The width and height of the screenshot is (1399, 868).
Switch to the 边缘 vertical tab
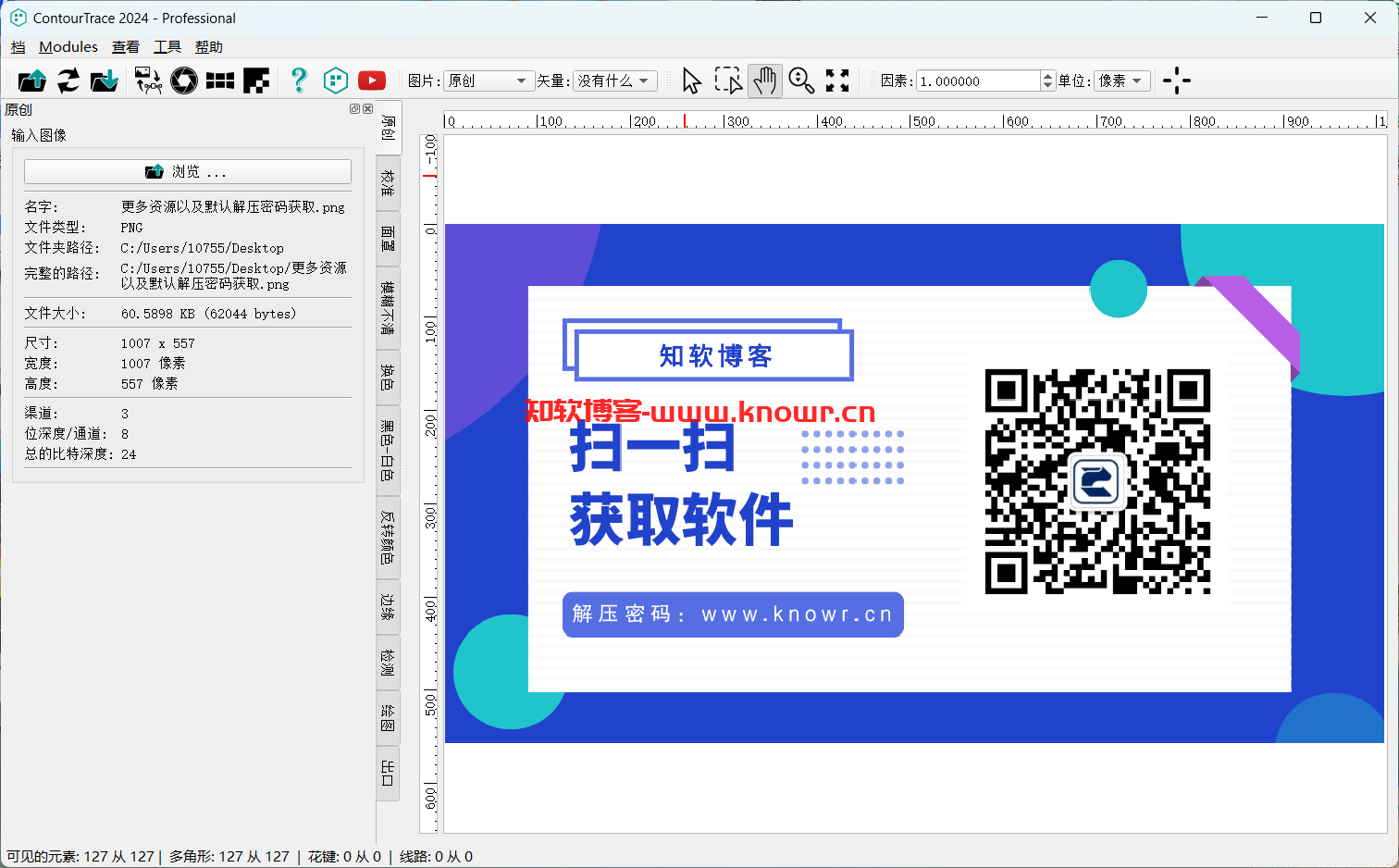click(x=389, y=607)
